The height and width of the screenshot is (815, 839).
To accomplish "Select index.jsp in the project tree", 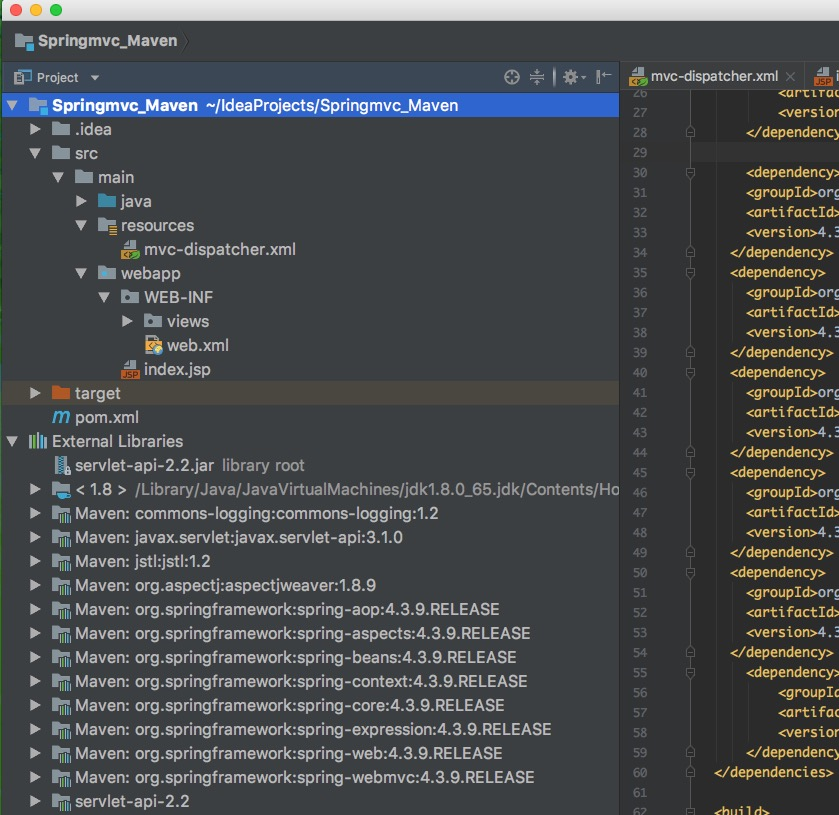I will click(x=177, y=369).
